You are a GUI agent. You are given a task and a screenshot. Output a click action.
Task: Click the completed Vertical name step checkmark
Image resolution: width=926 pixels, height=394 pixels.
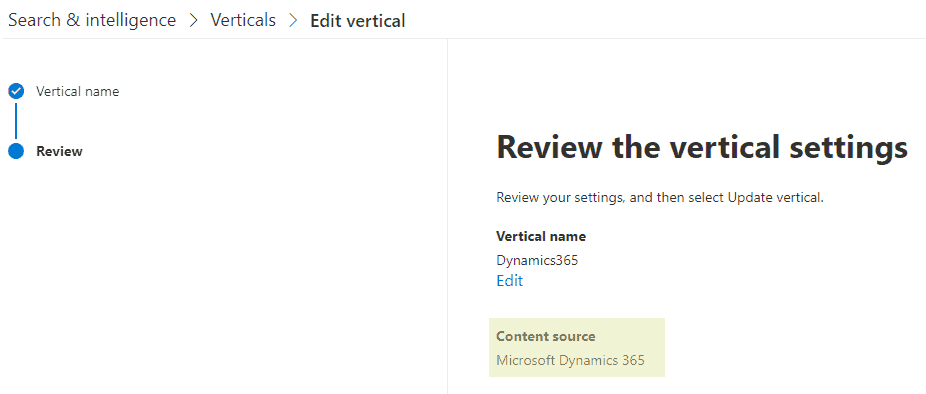(16, 92)
